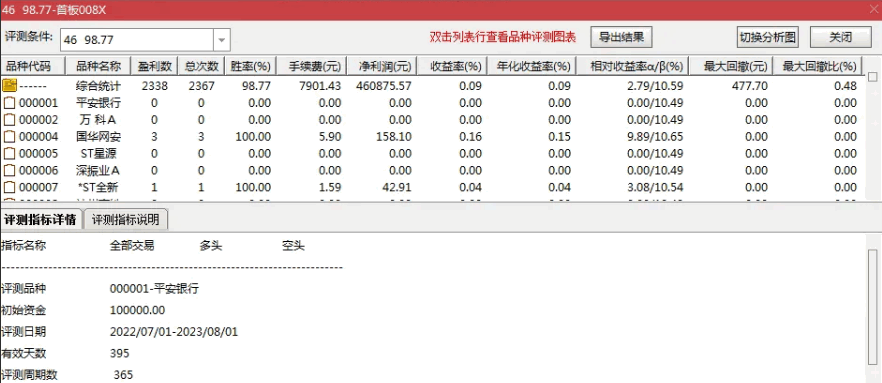Click the date range 2022/07/01-2023/08/01
Image resolution: width=882 pixels, height=383 pixels.
(x=174, y=332)
